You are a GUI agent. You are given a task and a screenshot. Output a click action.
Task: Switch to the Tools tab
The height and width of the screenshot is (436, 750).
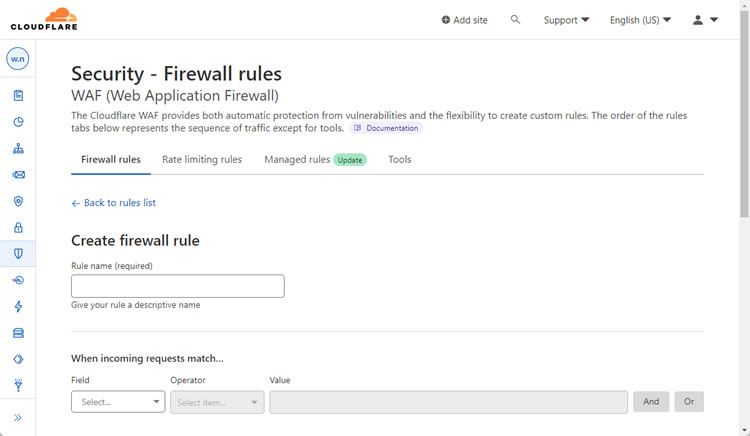400,160
